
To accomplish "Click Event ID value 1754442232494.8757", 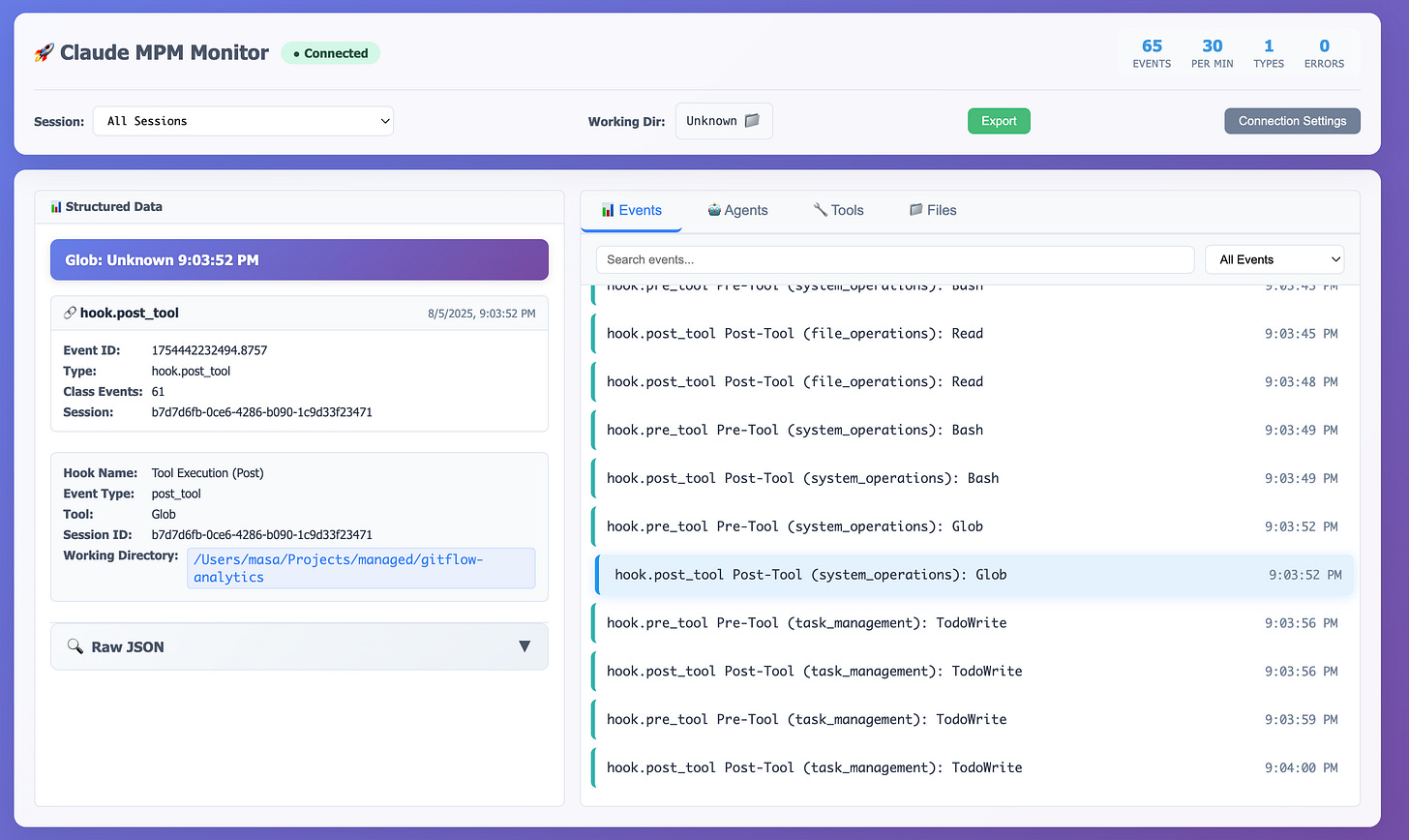I will point(209,350).
